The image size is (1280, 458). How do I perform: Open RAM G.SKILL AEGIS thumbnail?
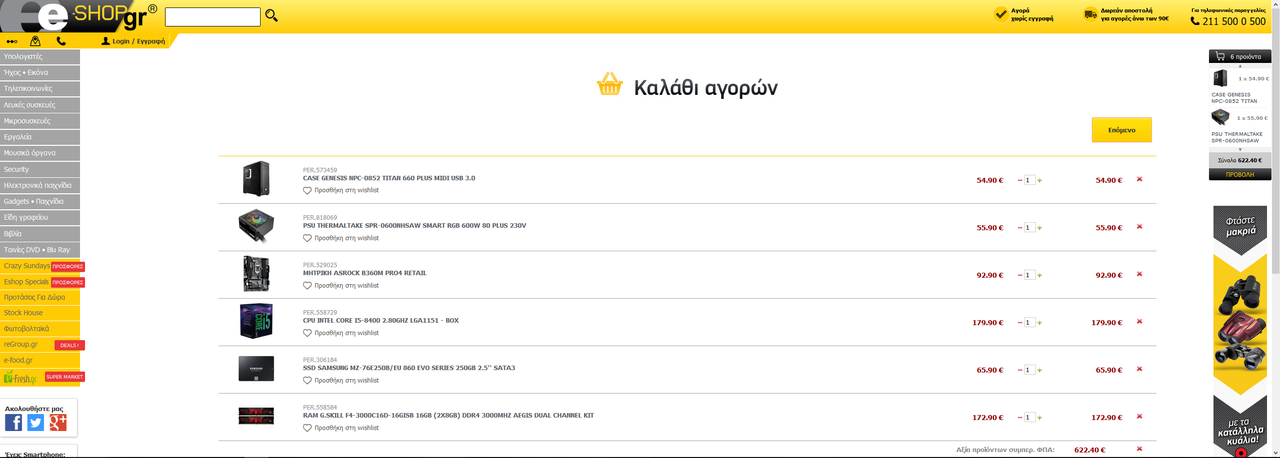256,416
